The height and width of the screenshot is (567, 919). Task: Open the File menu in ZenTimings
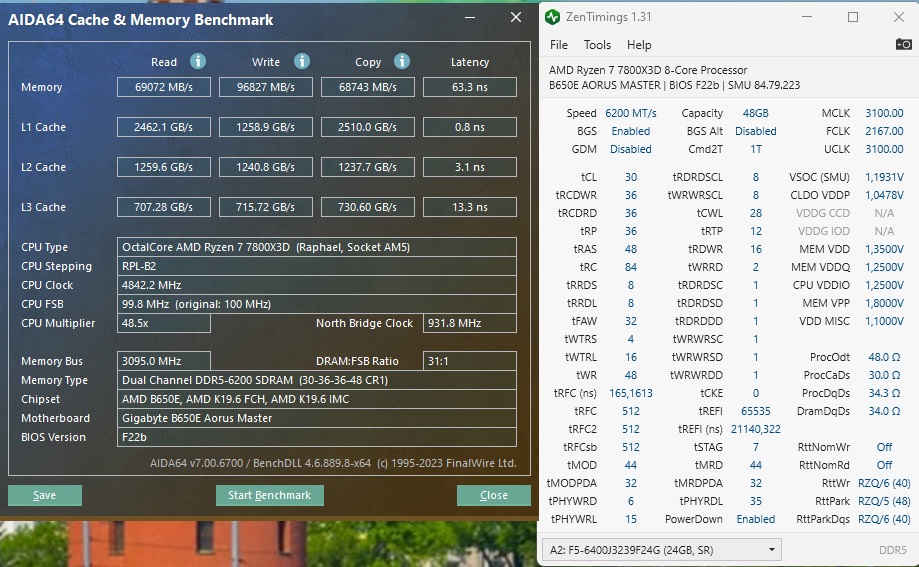[x=559, y=45]
